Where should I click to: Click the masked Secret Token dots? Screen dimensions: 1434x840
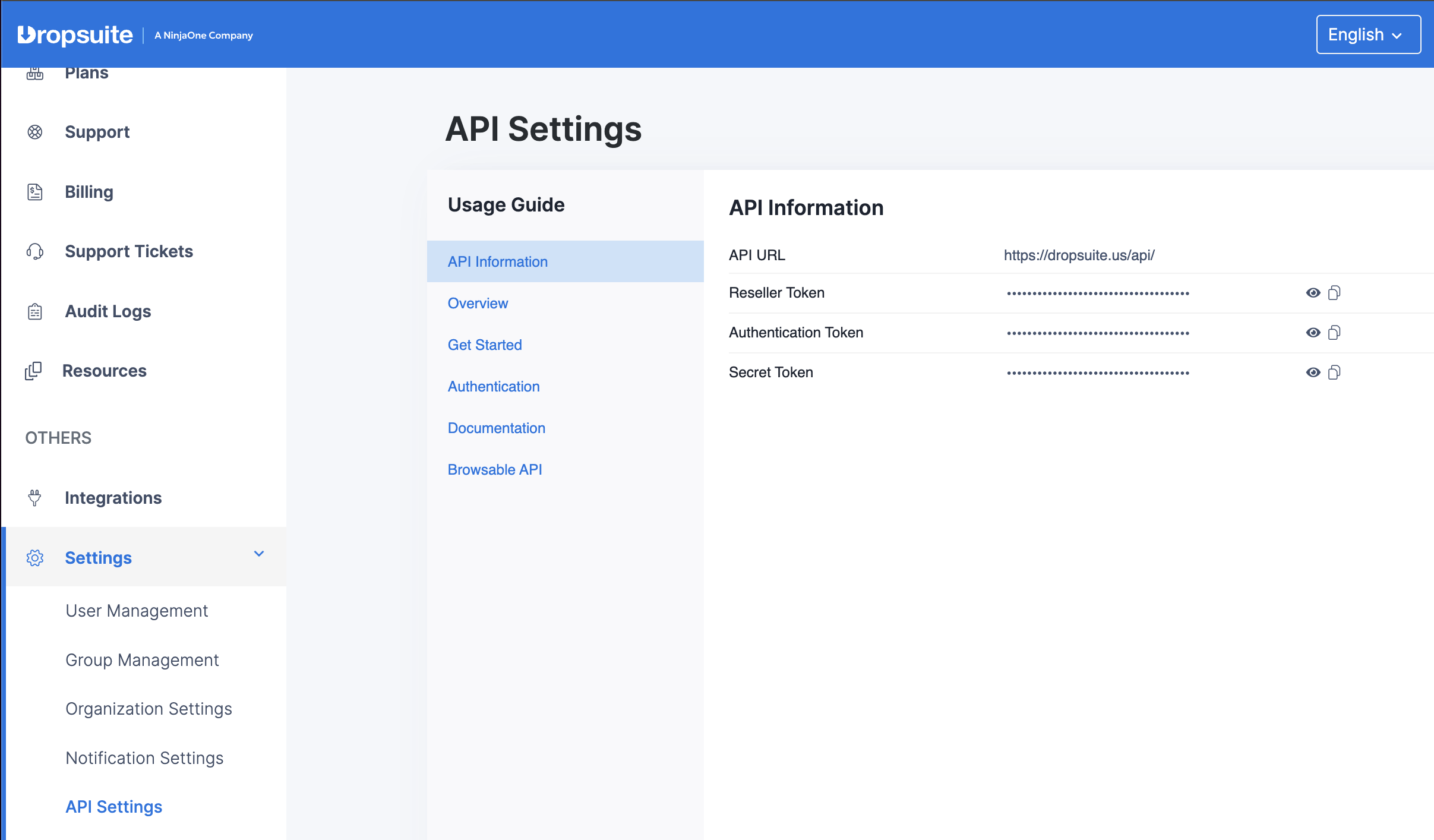point(1098,373)
